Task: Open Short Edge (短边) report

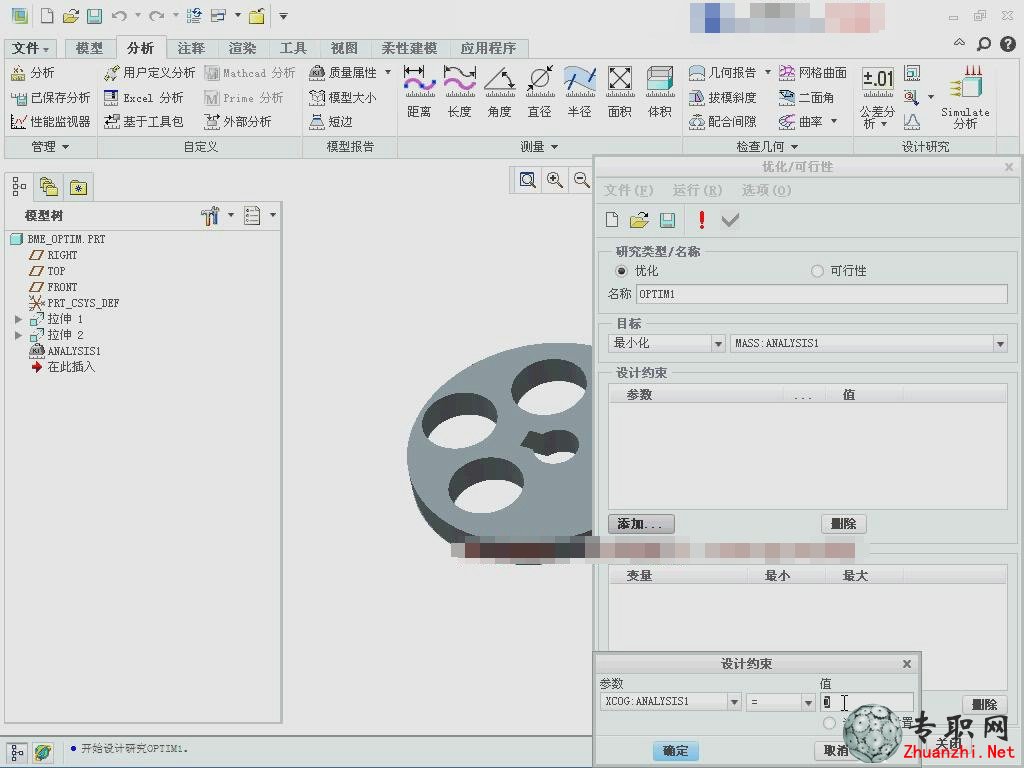Action: tap(331, 121)
